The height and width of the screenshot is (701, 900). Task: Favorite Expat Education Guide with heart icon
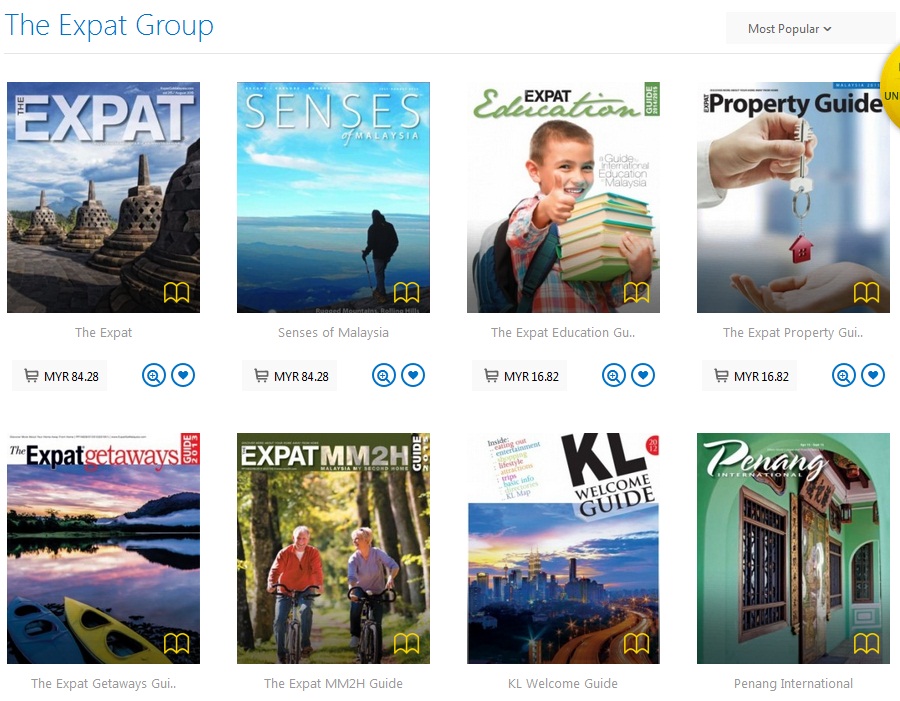(x=643, y=375)
